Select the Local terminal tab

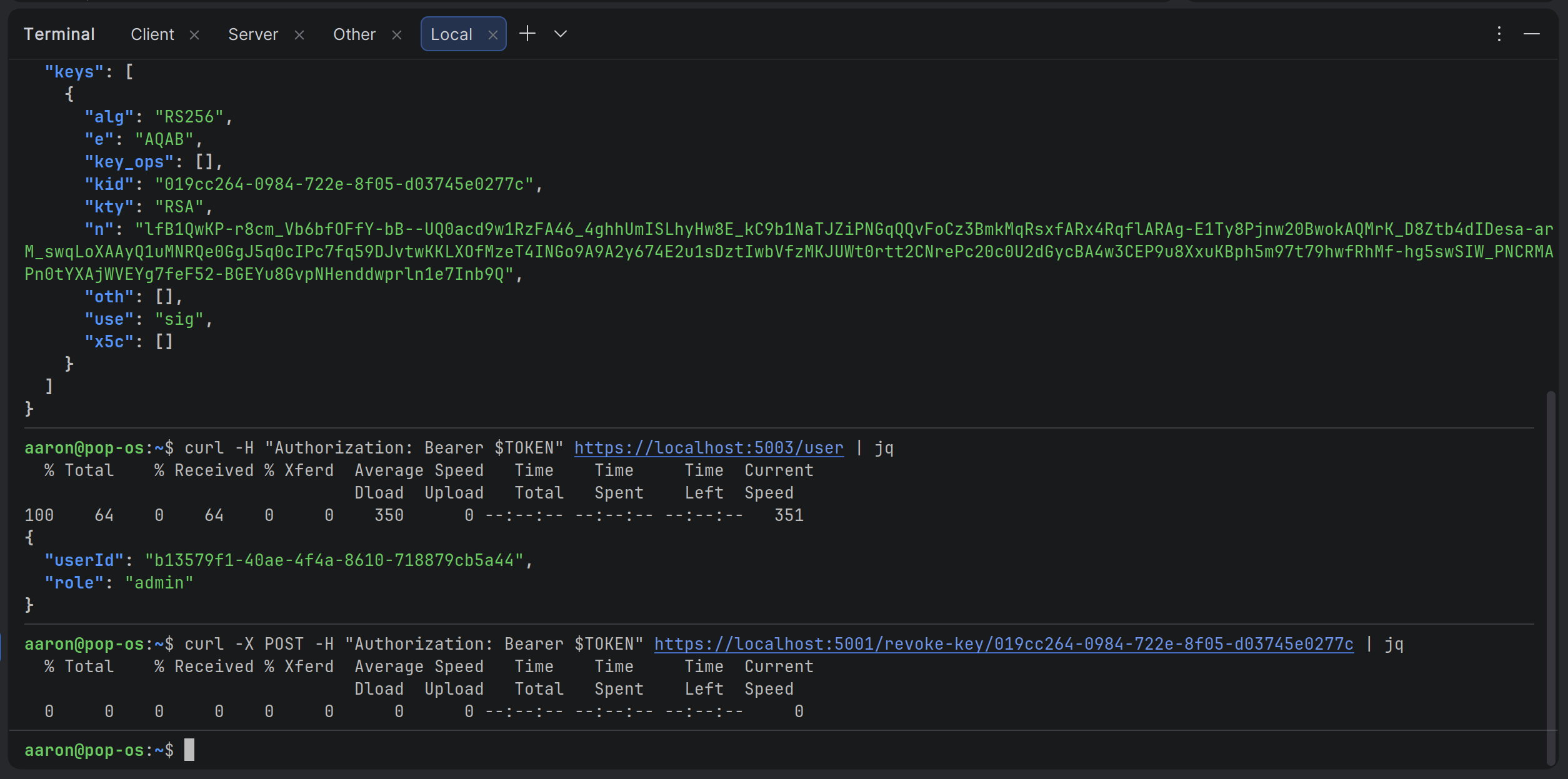[x=451, y=34]
